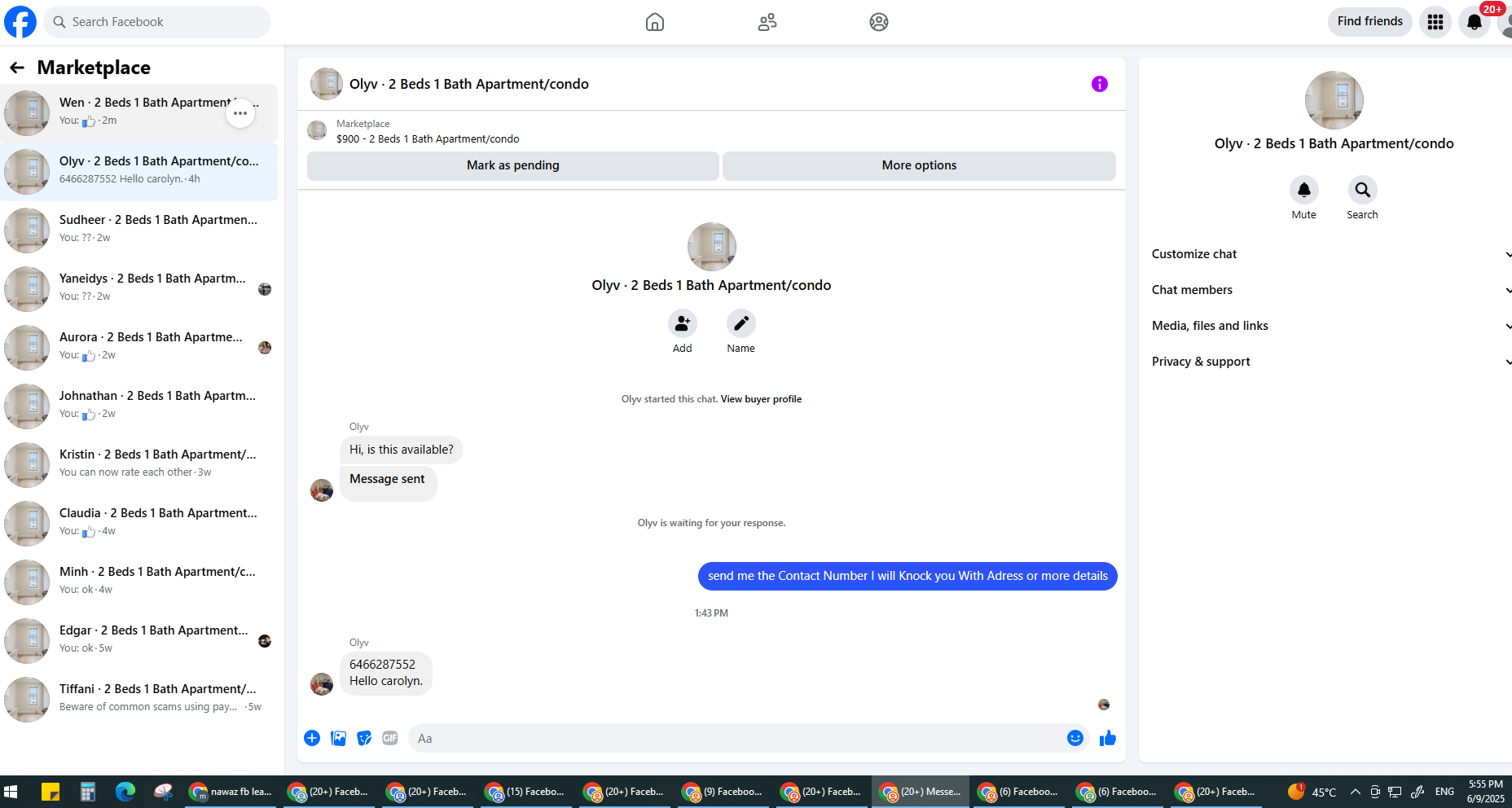Switch to the 'nawaz fb lea...' Chrome window
1512x808 pixels.
[231, 792]
